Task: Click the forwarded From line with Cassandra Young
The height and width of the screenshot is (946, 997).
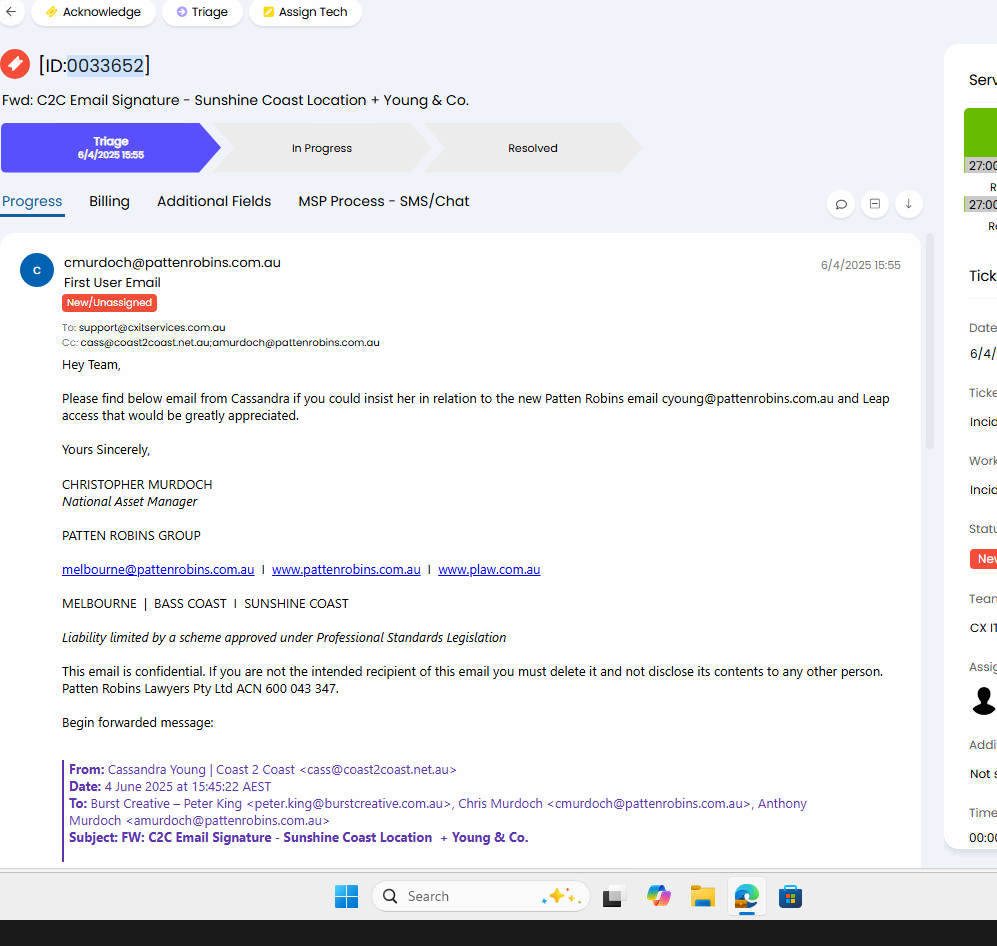Action: coord(263,770)
